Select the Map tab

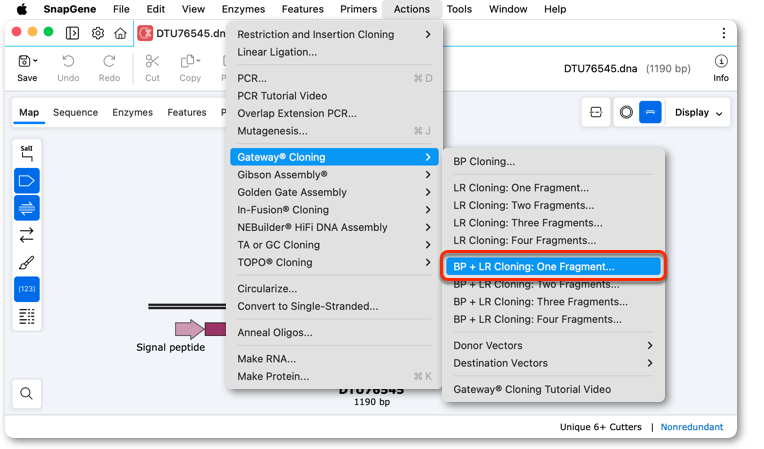click(29, 112)
